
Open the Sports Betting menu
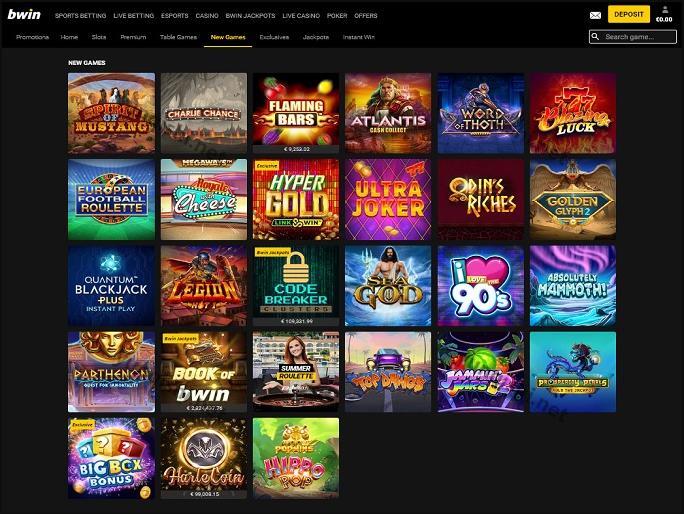[x=80, y=16]
